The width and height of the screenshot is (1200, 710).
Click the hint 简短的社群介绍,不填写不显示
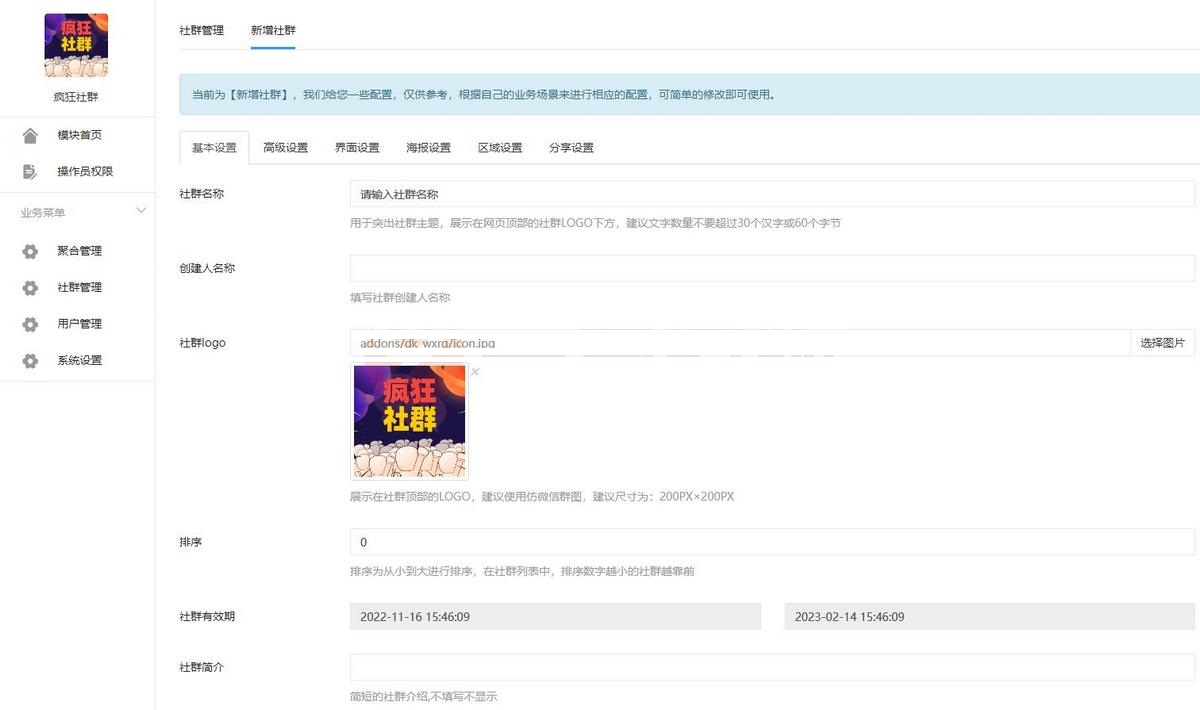pos(423,696)
